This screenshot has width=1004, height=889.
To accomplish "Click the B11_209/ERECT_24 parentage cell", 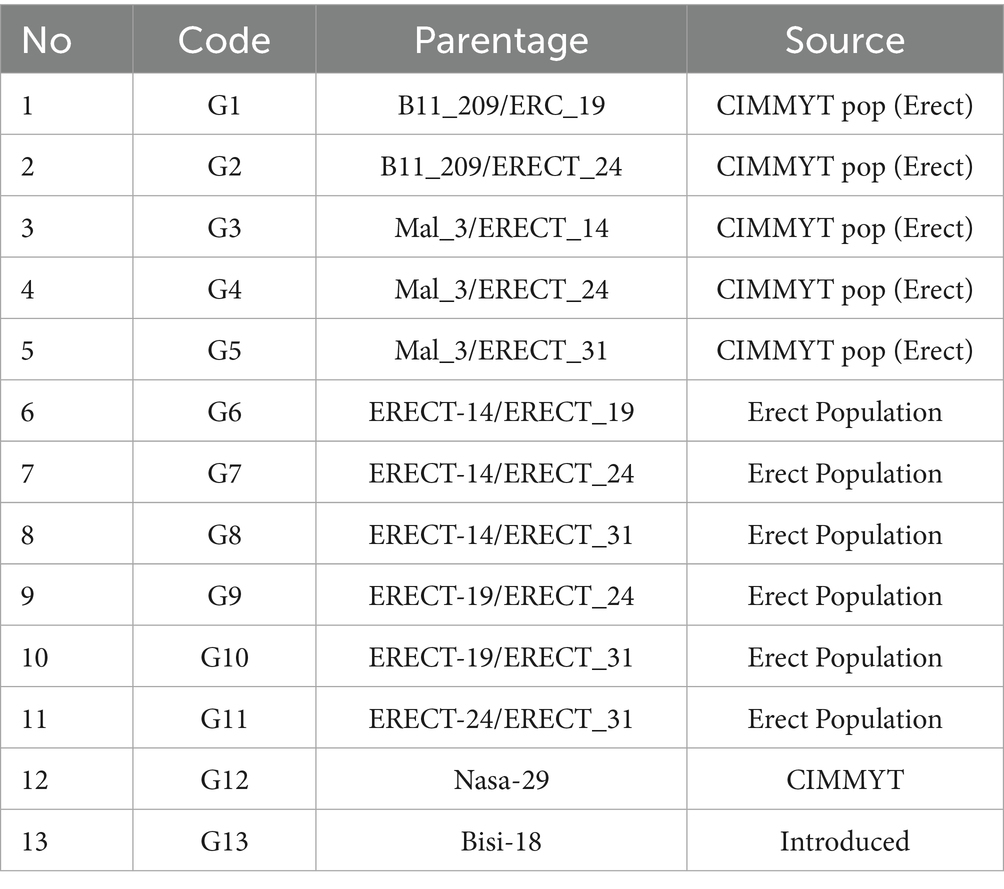I will click(x=501, y=166).
